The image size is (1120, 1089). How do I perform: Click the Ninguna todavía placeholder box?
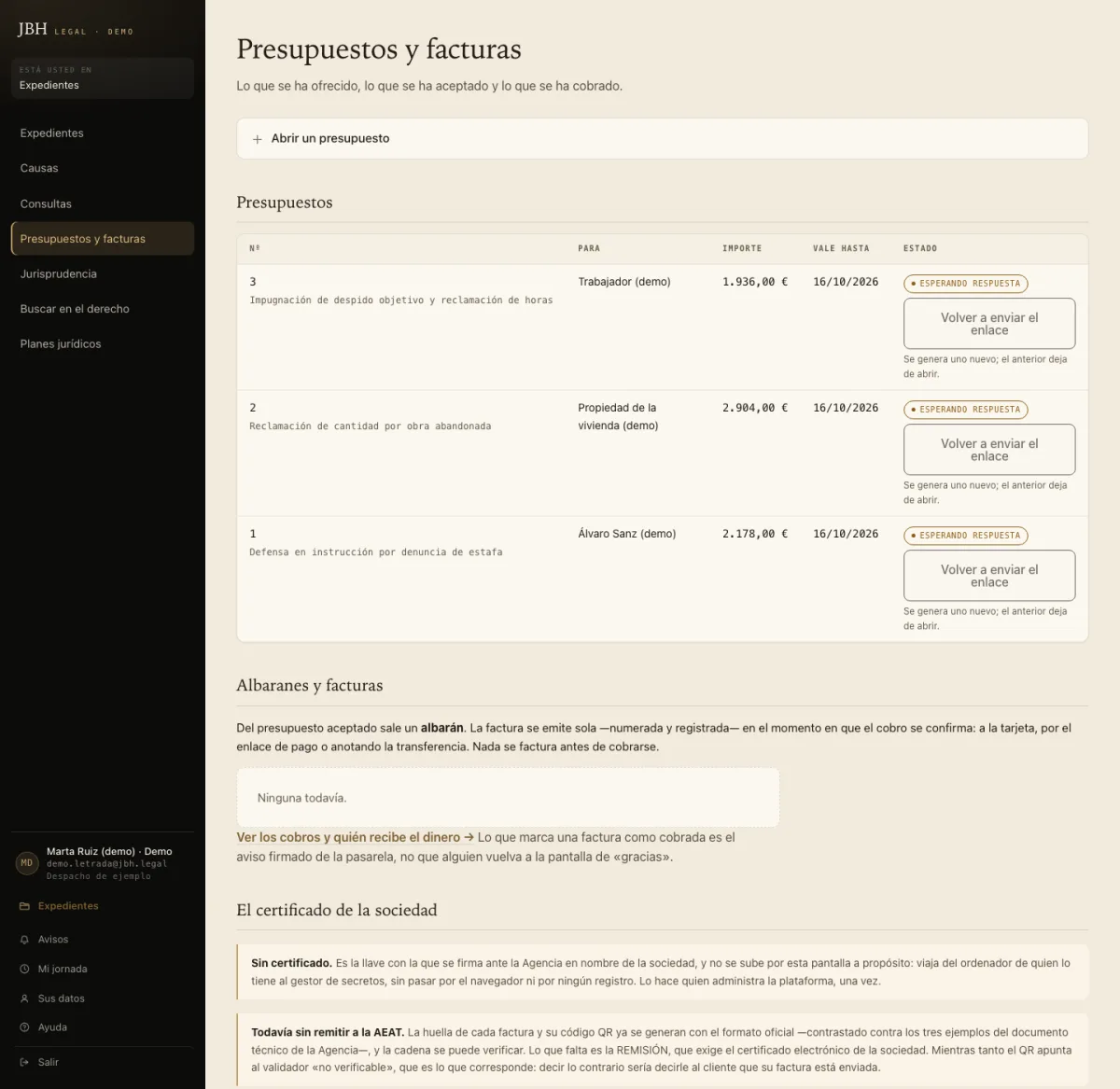coord(508,798)
